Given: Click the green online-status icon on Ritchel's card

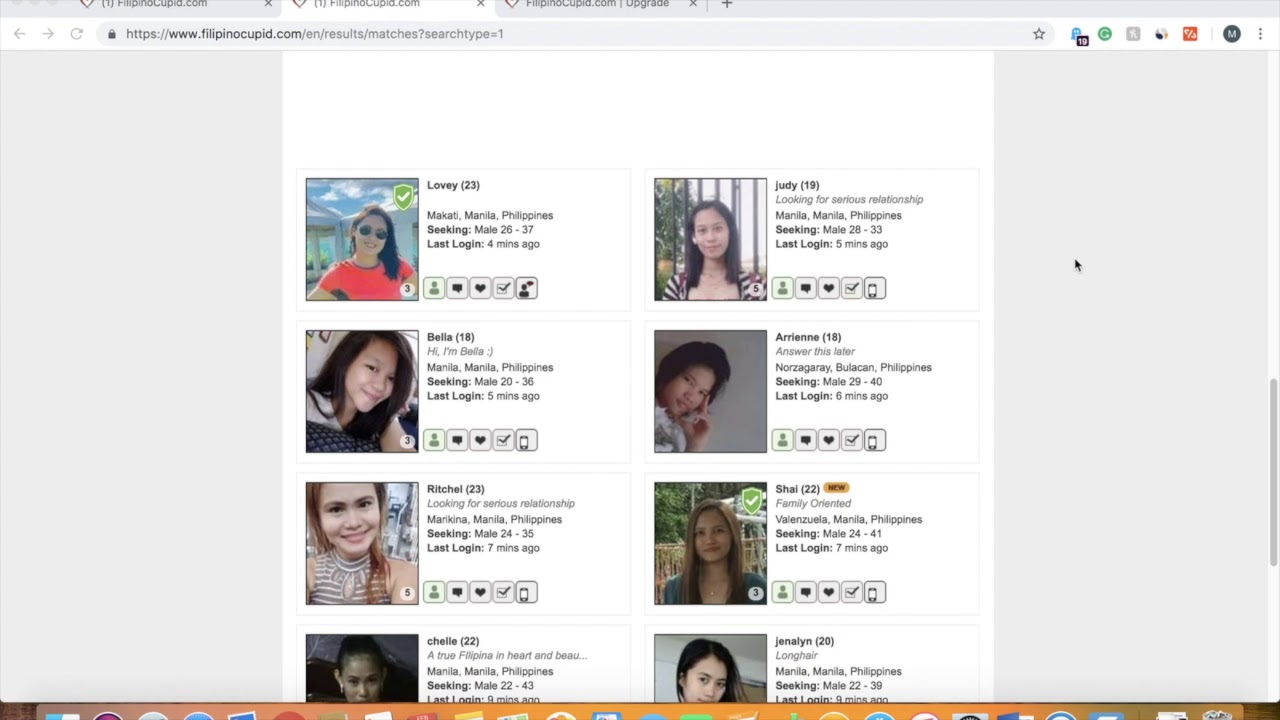Looking at the screenshot, I should [x=434, y=592].
